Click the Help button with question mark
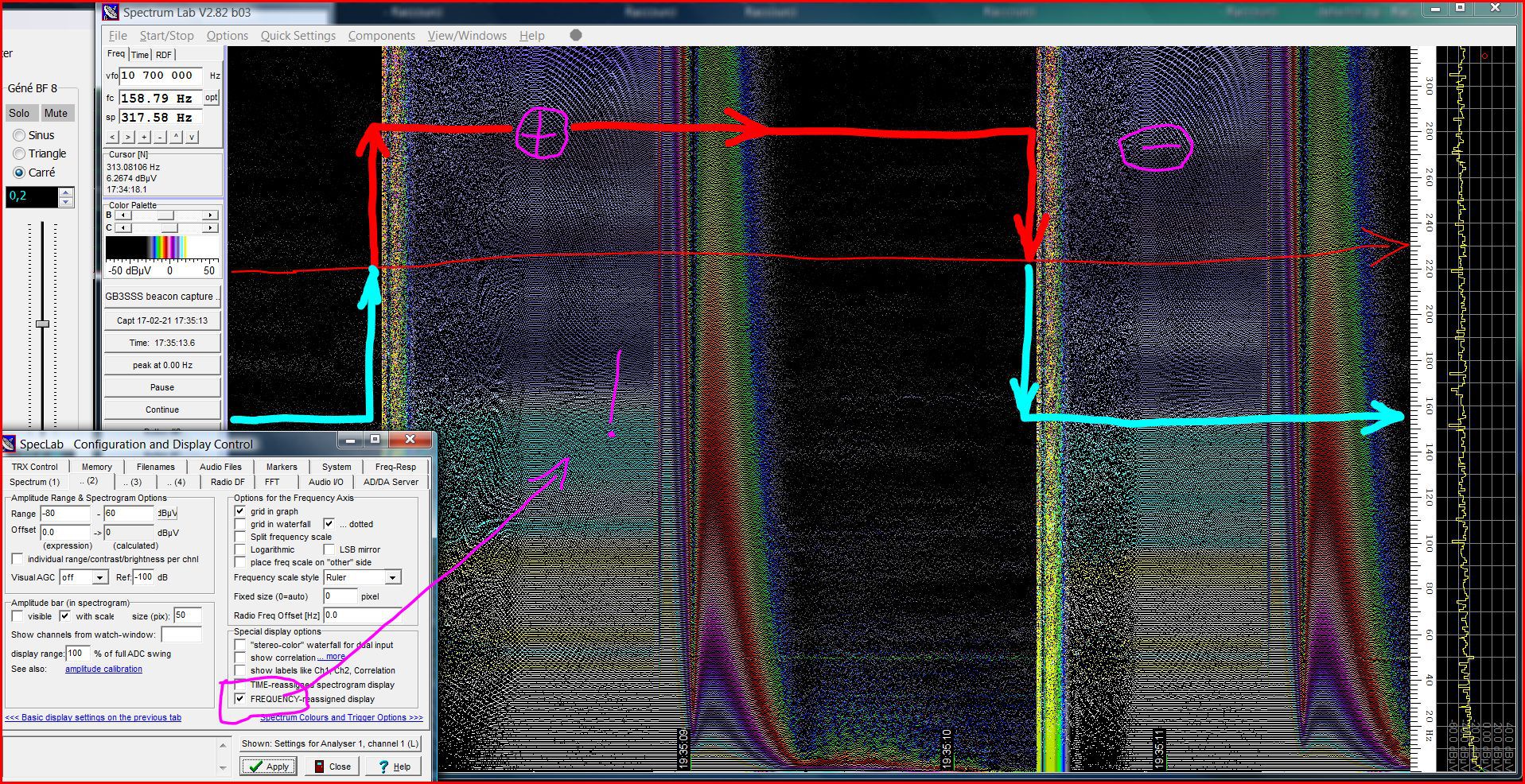 pos(394,767)
